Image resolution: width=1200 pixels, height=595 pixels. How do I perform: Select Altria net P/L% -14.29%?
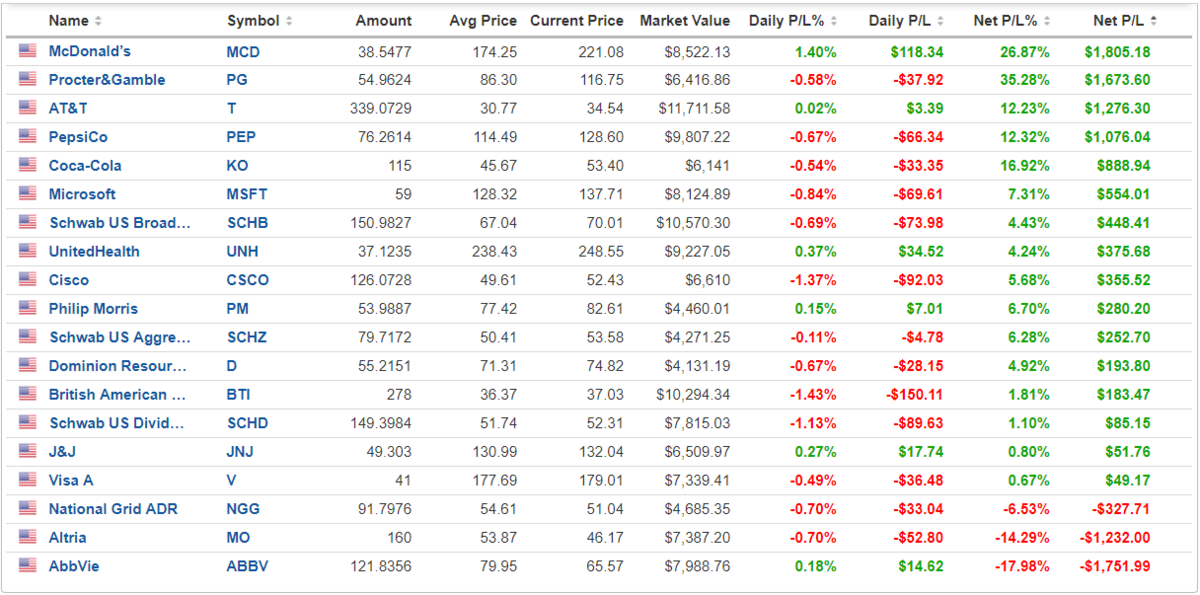pyautogui.click(x=1022, y=537)
